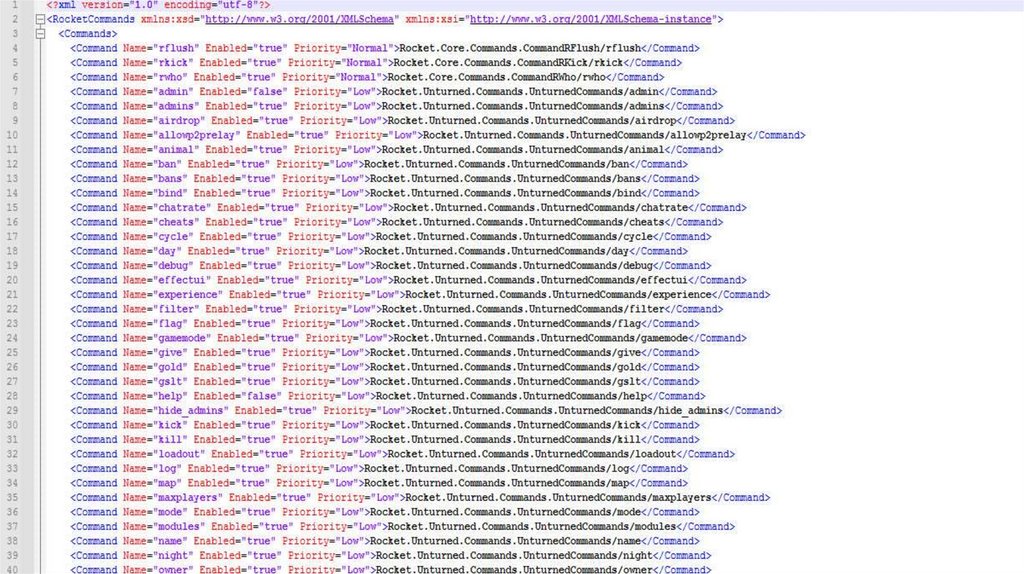
Task: Click the maxplayers command line
Action: tap(420, 498)
